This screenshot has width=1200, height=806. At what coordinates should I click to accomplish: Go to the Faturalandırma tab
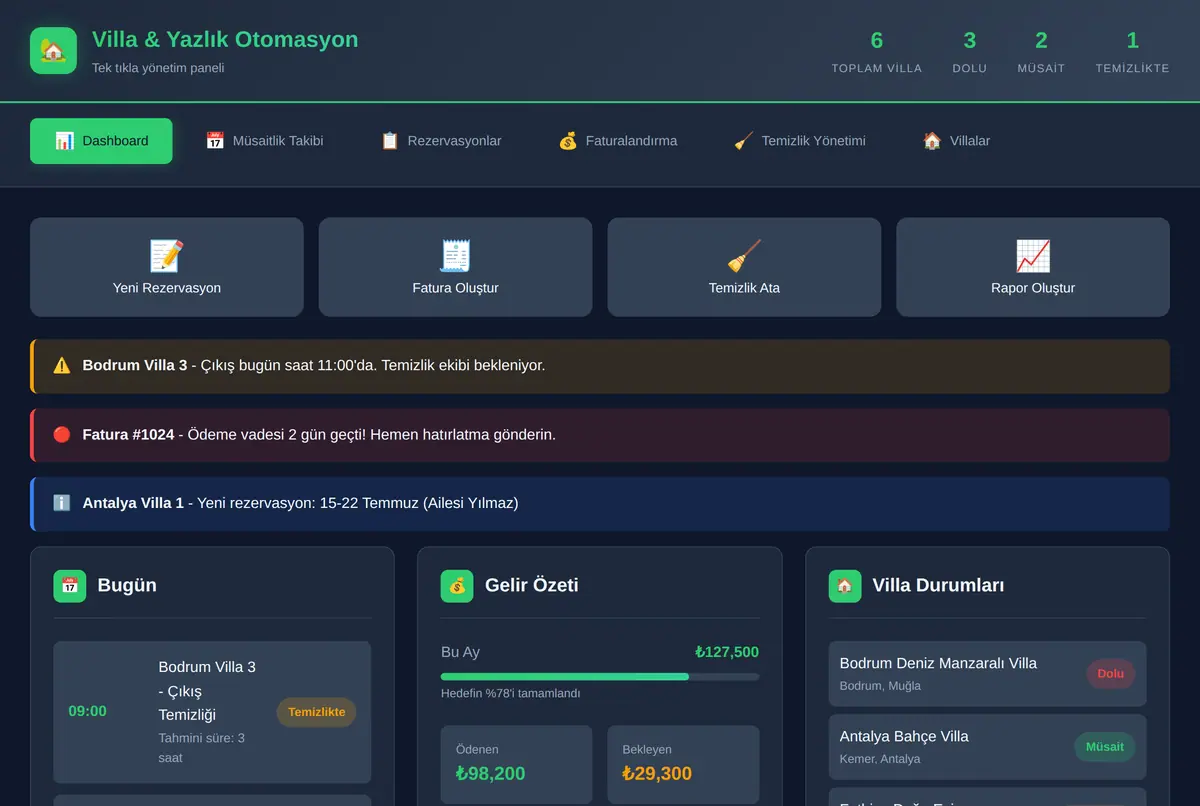pyautogui.click(x=618, y=141)
